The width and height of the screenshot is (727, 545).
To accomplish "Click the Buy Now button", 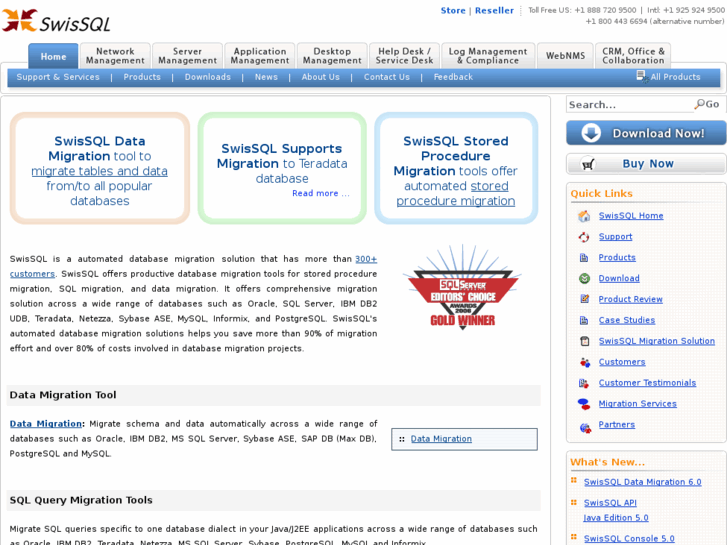I will 646,164.
